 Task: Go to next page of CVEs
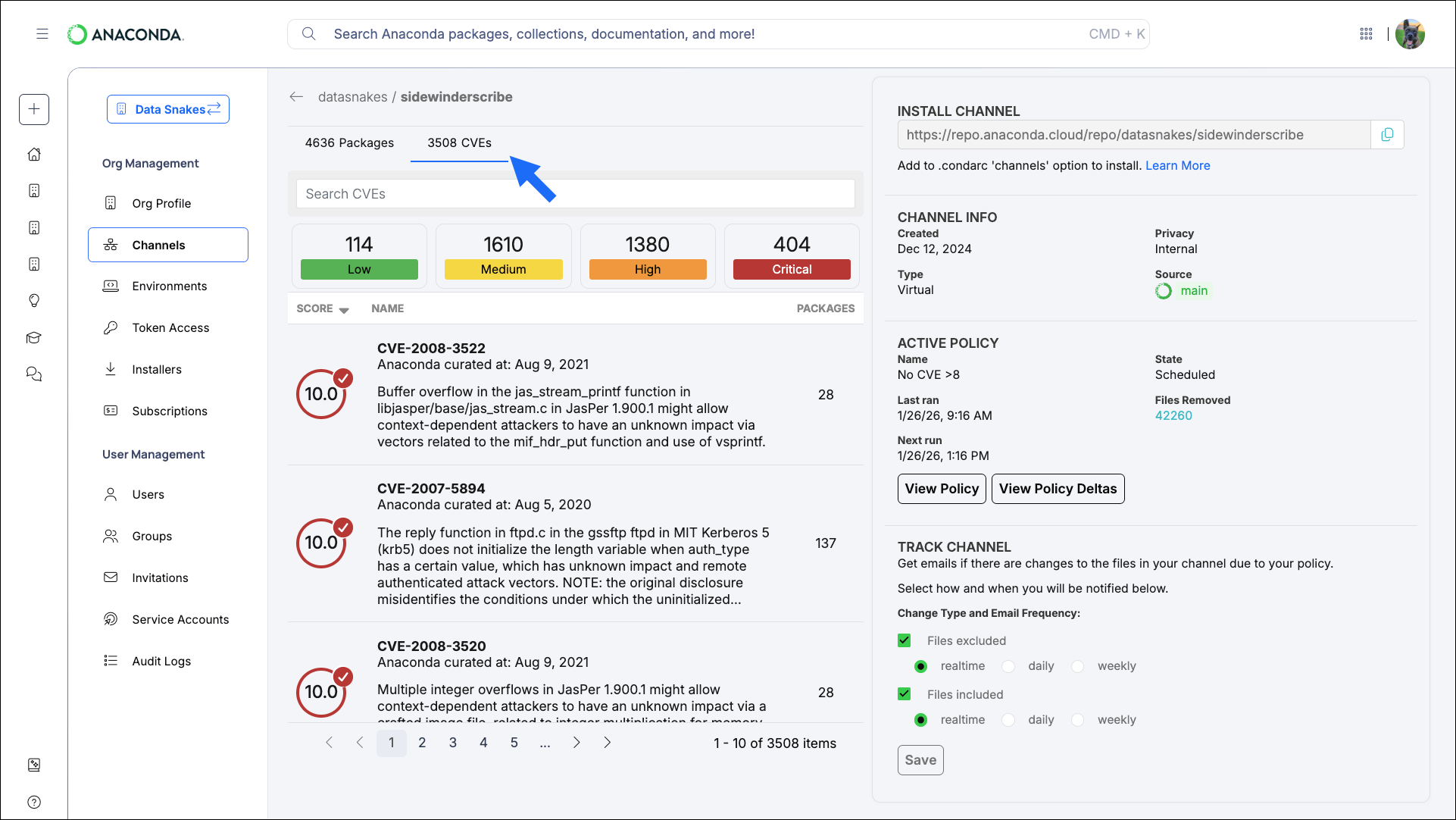click(x=576, y=743)
